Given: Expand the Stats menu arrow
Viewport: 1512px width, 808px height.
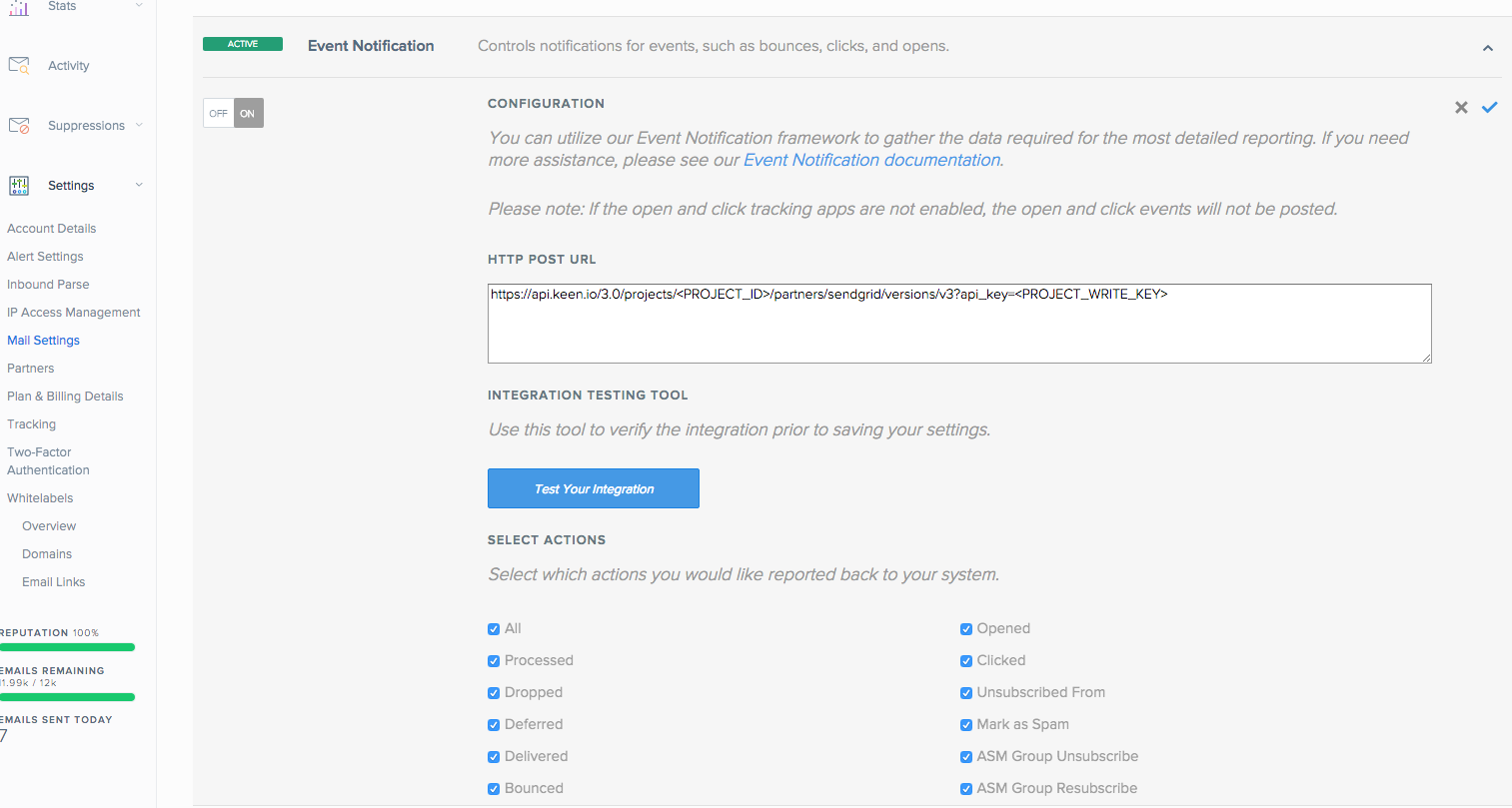Looking at the screenshot, I should [x=139, y=5].
